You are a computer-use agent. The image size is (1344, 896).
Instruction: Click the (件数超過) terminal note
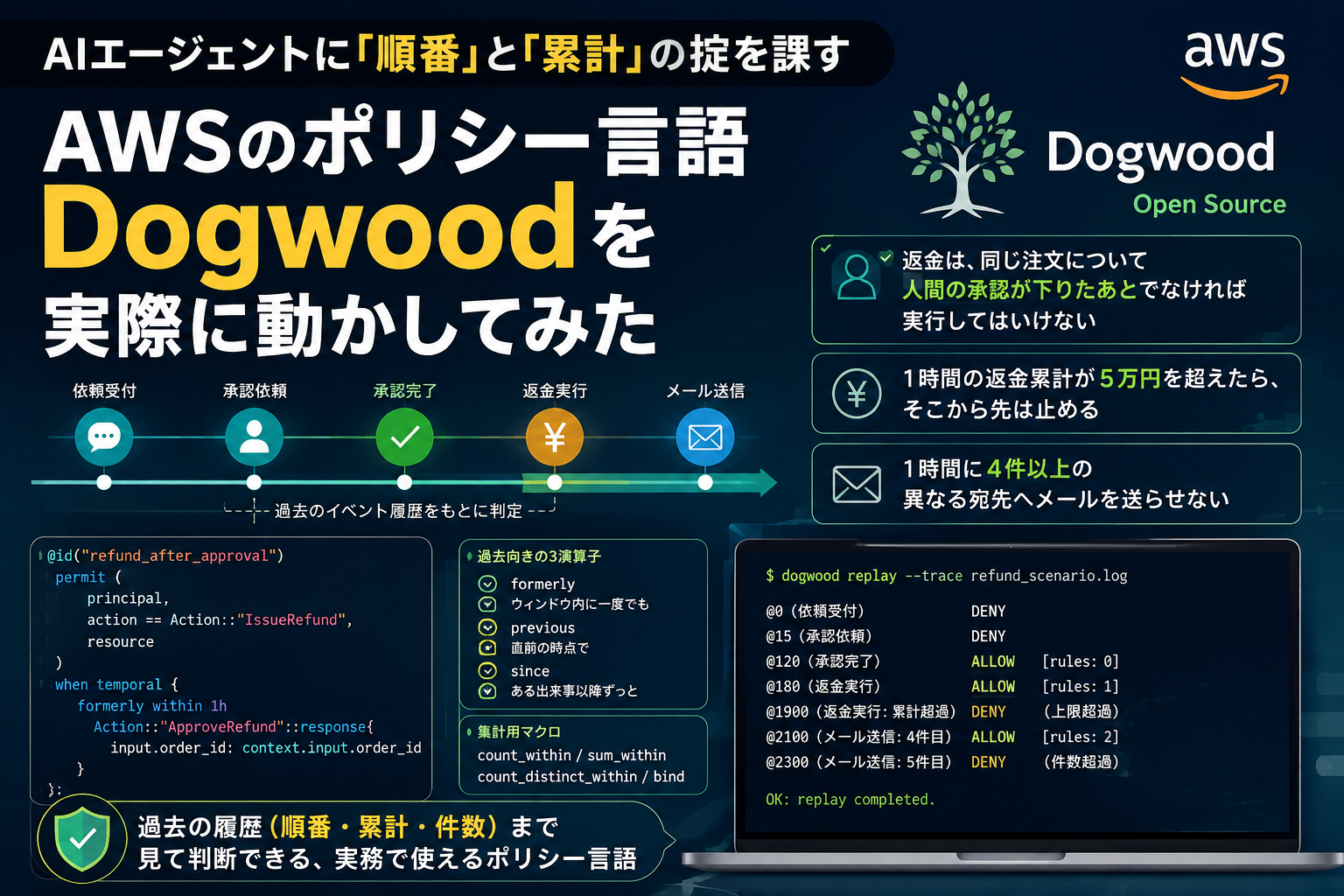1081,762
